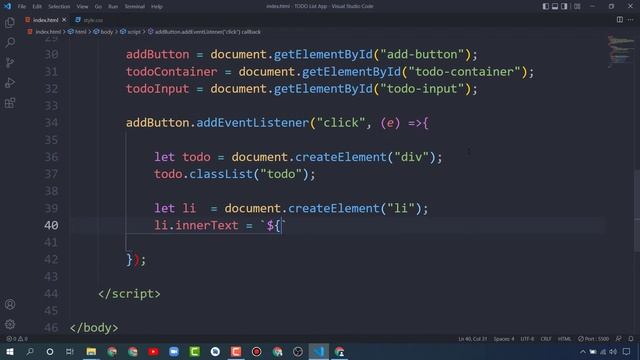Click errors and warnings status indicator

[x=17, y=339]
